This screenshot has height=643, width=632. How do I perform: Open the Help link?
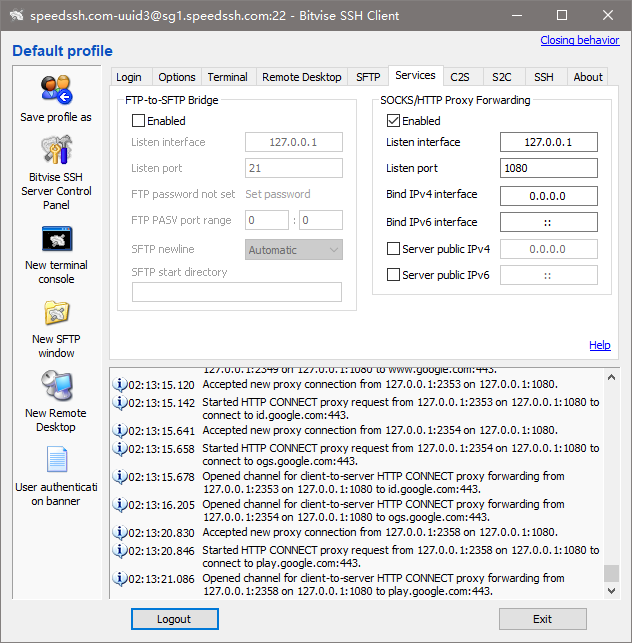coord(600,345)
